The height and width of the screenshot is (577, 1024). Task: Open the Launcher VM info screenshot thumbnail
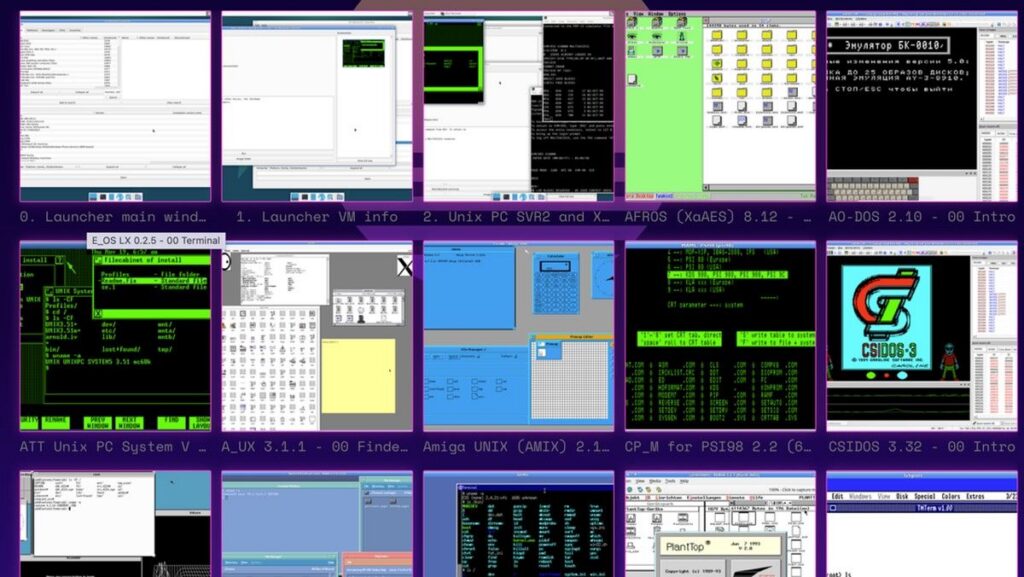[x=317, y=106]
